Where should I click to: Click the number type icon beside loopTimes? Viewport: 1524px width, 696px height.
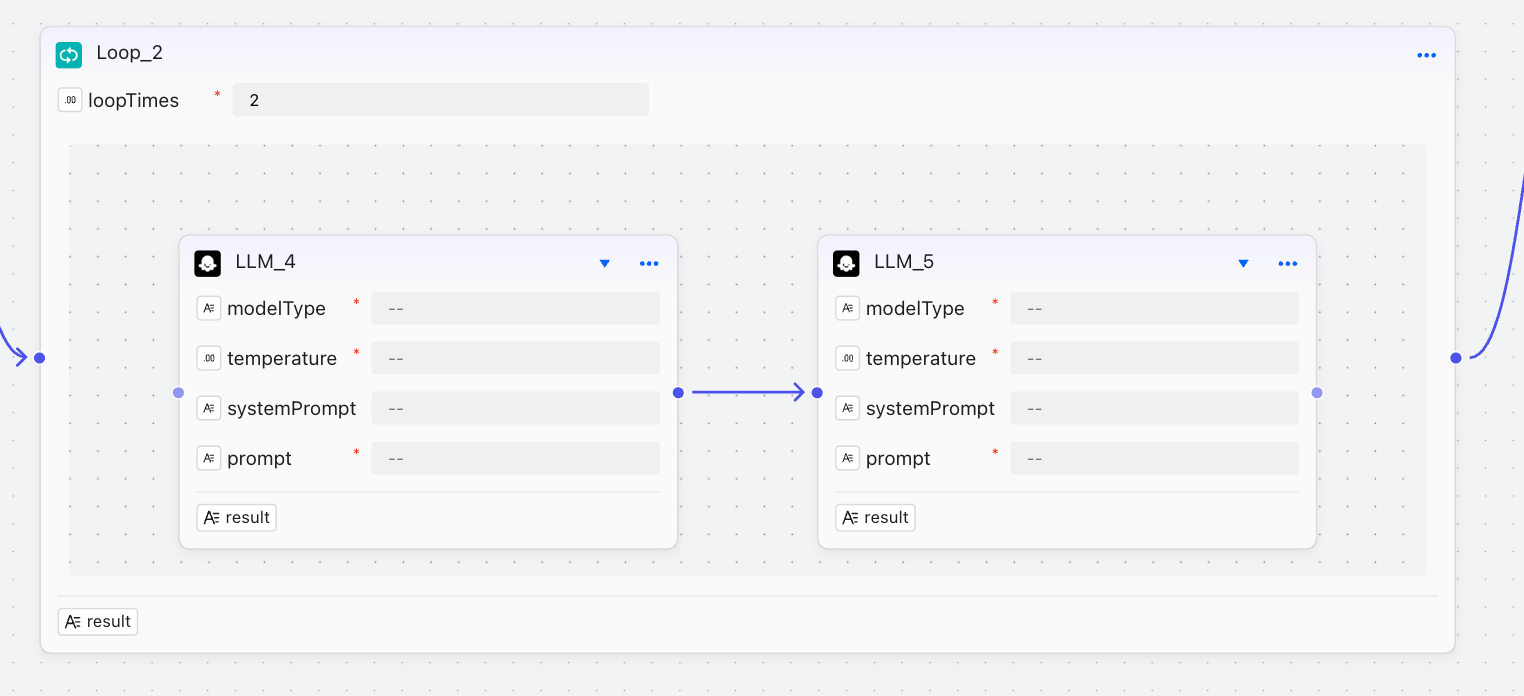70,100
